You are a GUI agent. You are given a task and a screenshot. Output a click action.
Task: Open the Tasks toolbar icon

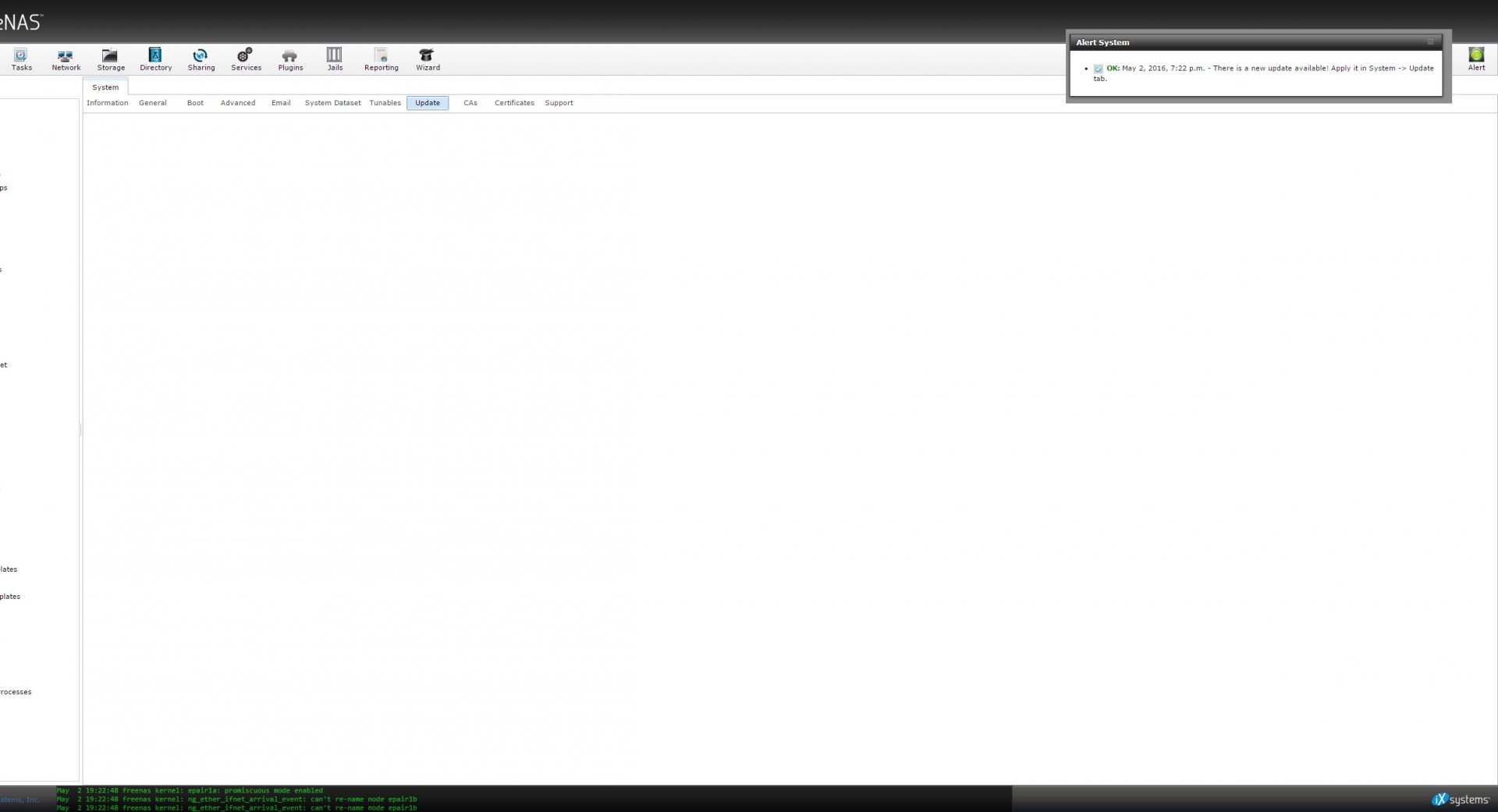pos(21,59)
